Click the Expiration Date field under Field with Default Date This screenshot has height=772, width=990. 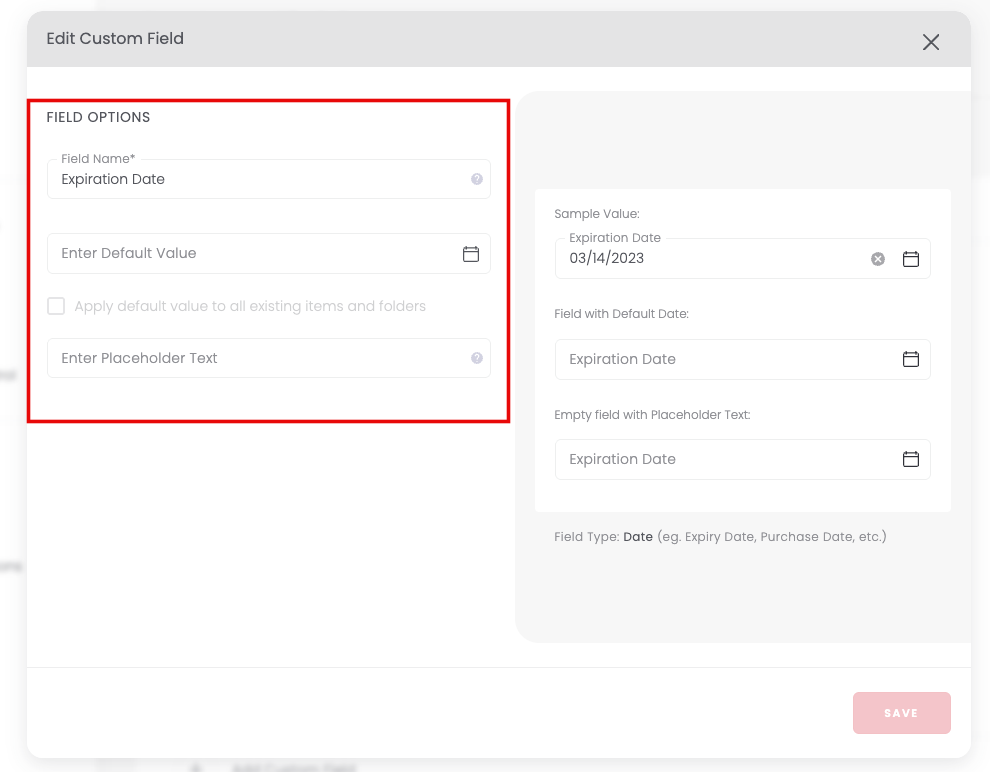pyautogui.click(x=742, y=359)
